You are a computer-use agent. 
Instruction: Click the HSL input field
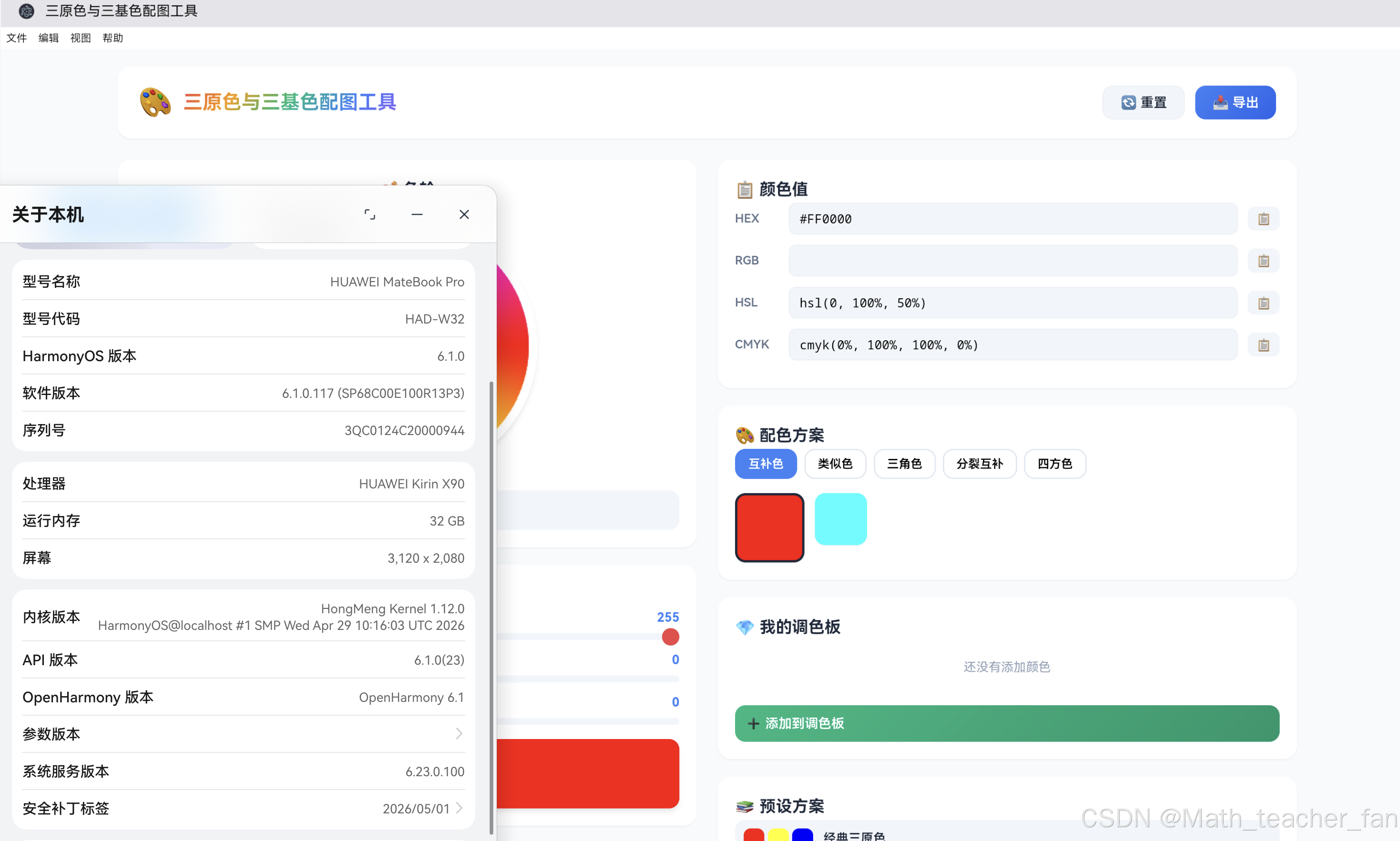point(1013,303)
